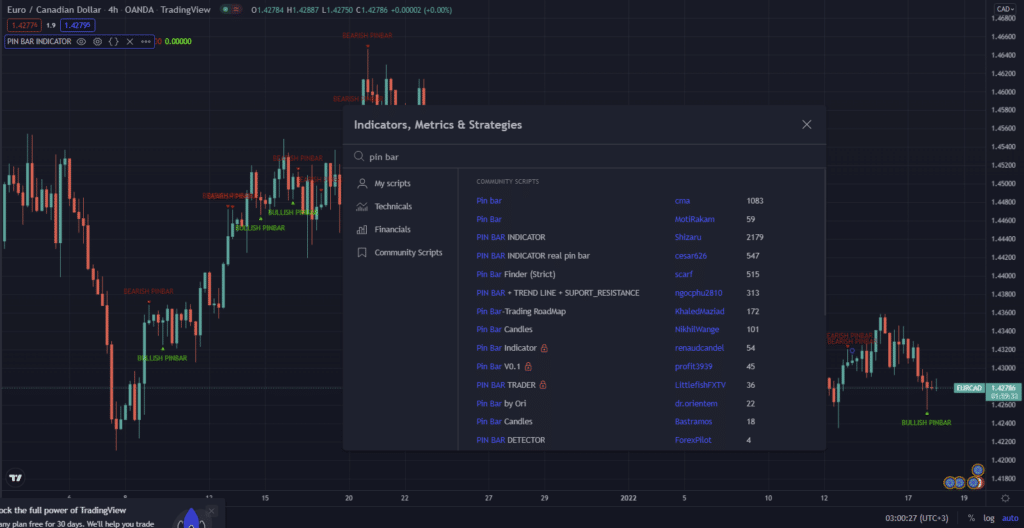Viewport: 1024px width, 528px height.
Task: Open the Community Scripts category
Action: coord(407,253)
